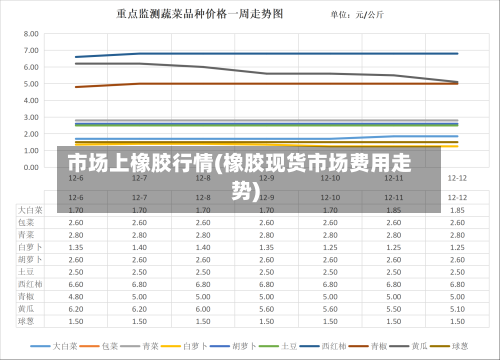Select the 4.00 y-axis label

(x=31, y=100)
